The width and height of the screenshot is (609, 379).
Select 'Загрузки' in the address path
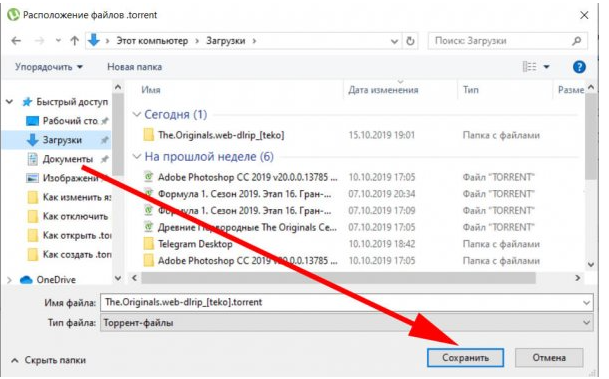tap(226, 41)
